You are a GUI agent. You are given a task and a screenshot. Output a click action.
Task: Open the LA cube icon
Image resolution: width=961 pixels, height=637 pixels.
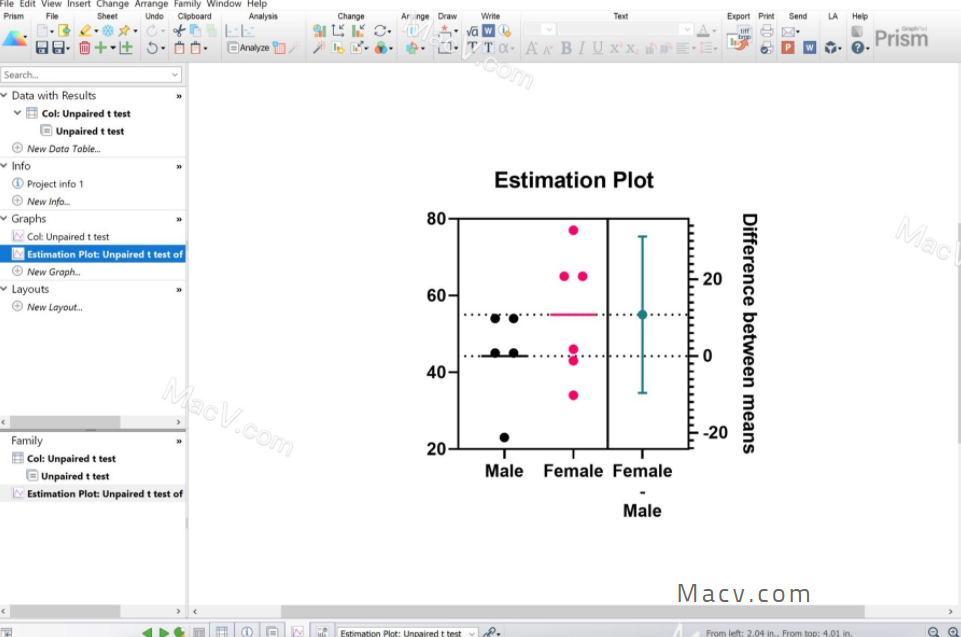coord(830,48)
